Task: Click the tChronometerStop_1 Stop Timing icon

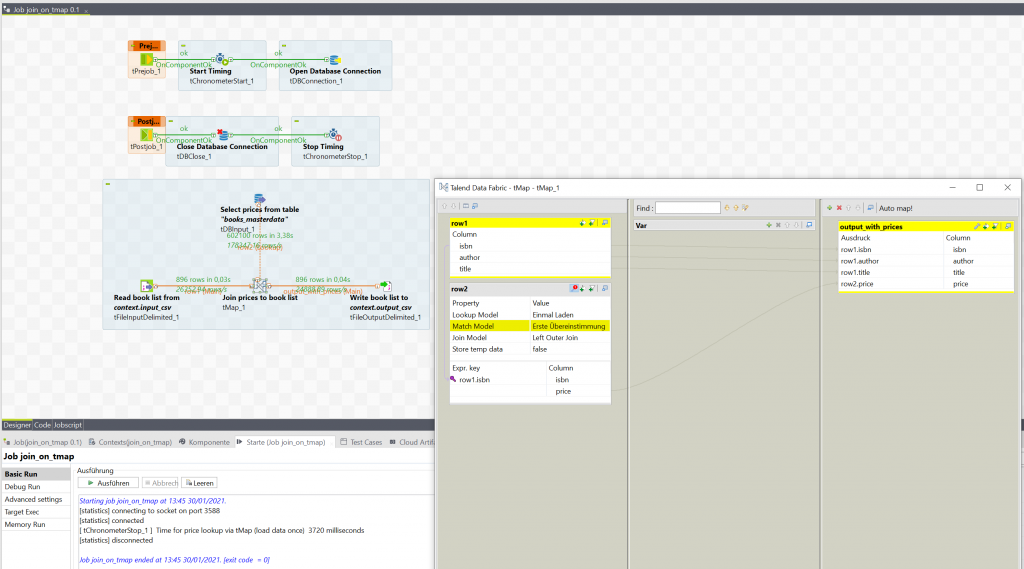Action: (335, 136)
